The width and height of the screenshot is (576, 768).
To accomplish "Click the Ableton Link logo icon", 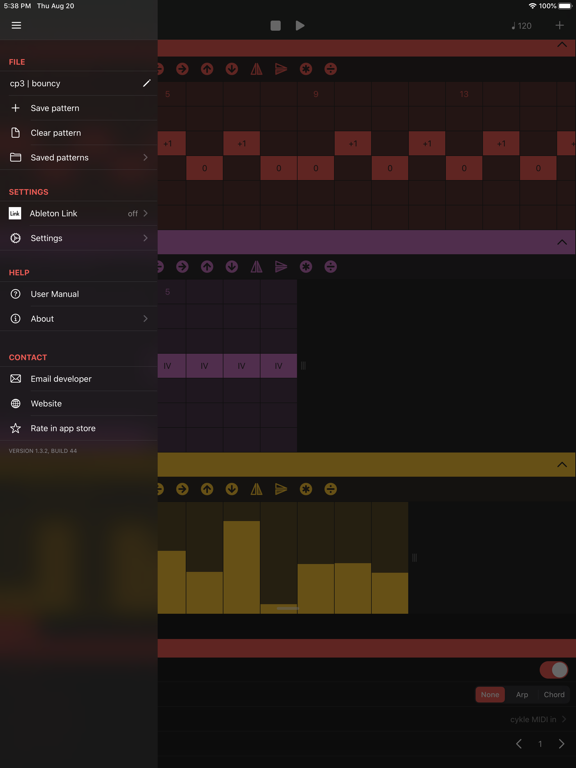I will tap(15, 214).
